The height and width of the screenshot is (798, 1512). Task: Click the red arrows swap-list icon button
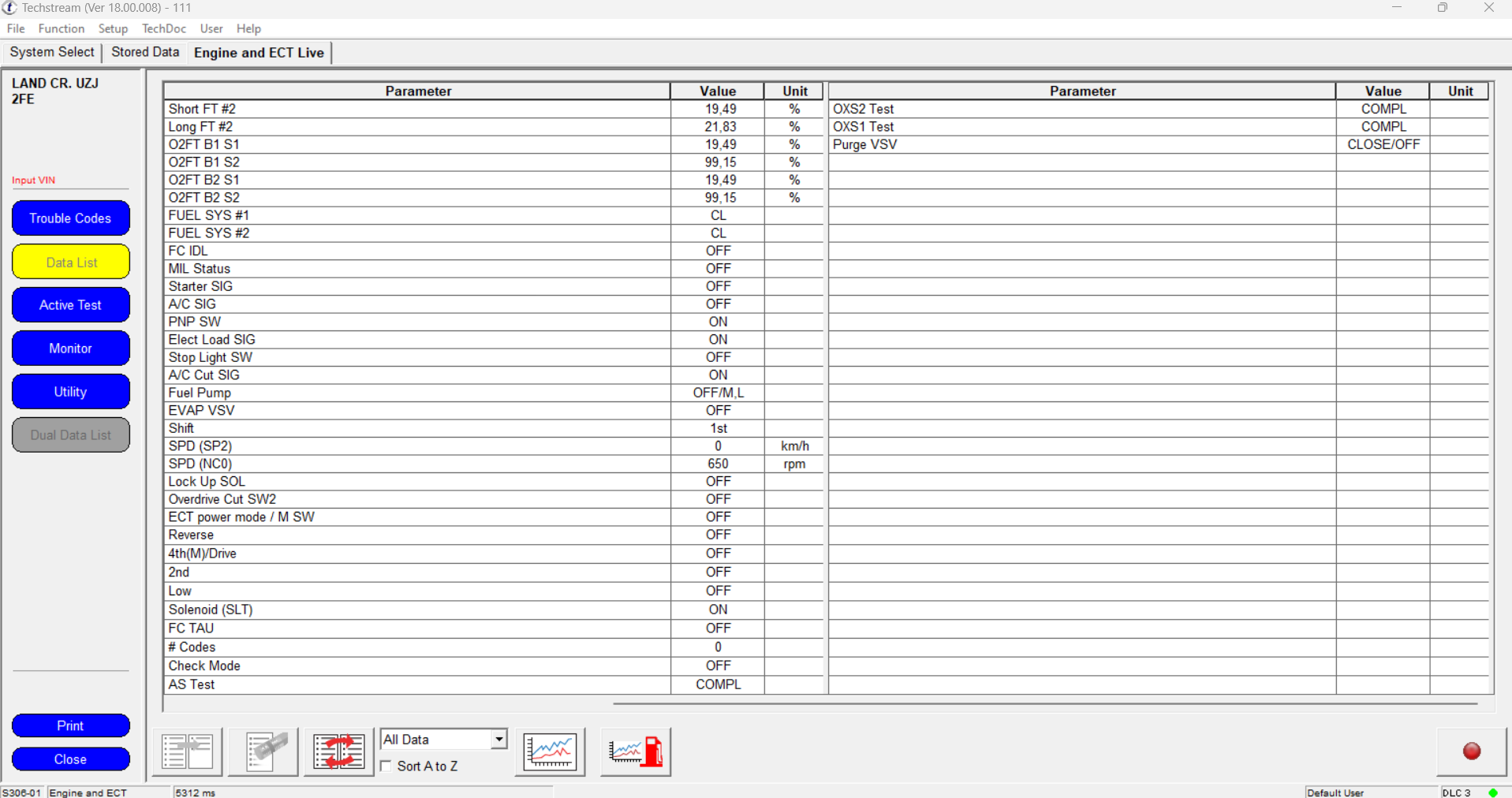(339, 751)
